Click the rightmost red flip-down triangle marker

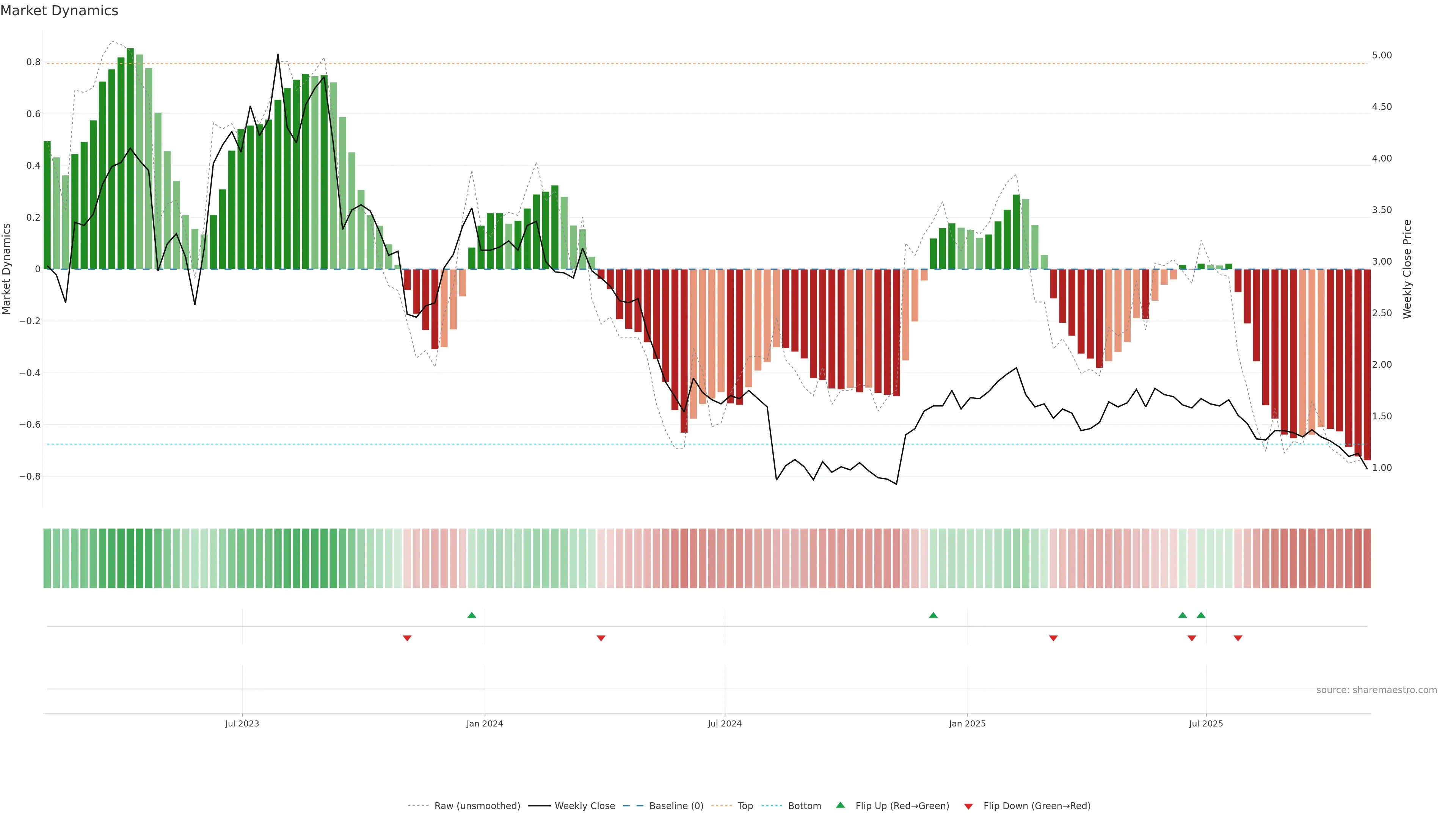[x=1238, y=638]
